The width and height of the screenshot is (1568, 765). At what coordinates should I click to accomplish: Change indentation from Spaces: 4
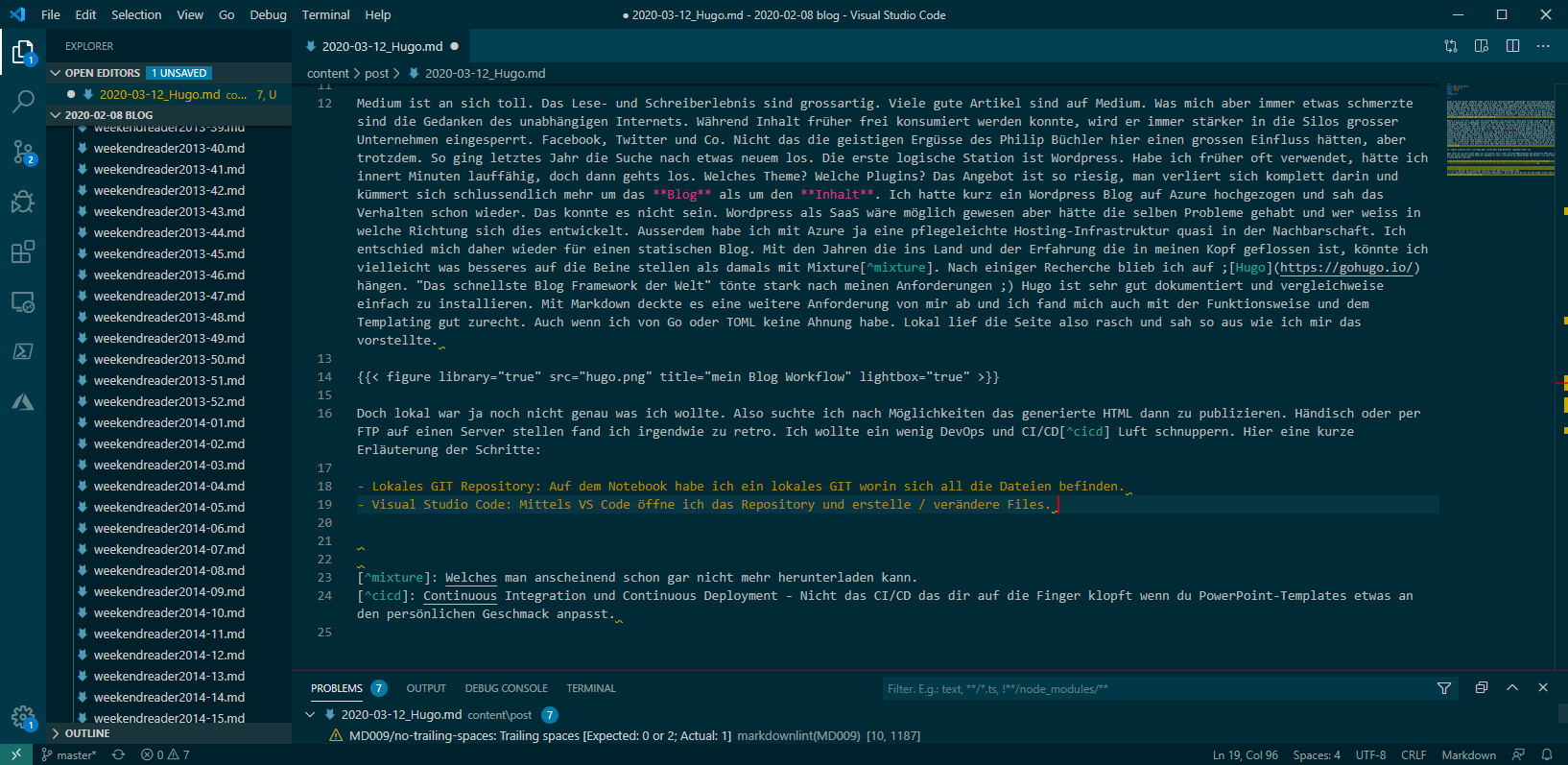pos(1317,754)
